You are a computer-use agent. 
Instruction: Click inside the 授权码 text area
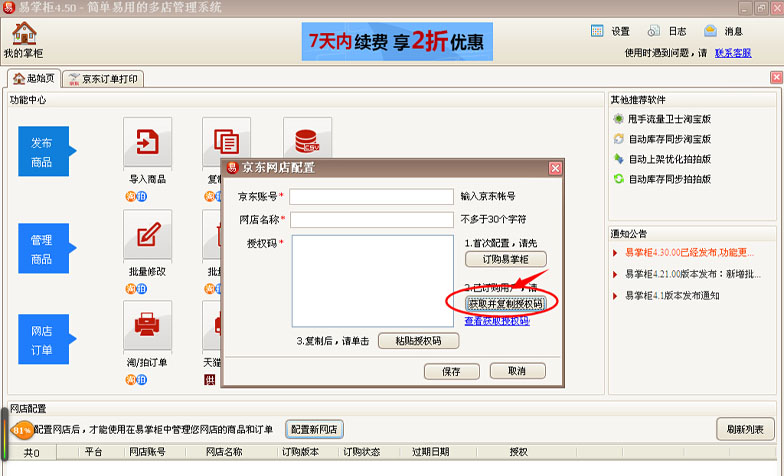372,281
